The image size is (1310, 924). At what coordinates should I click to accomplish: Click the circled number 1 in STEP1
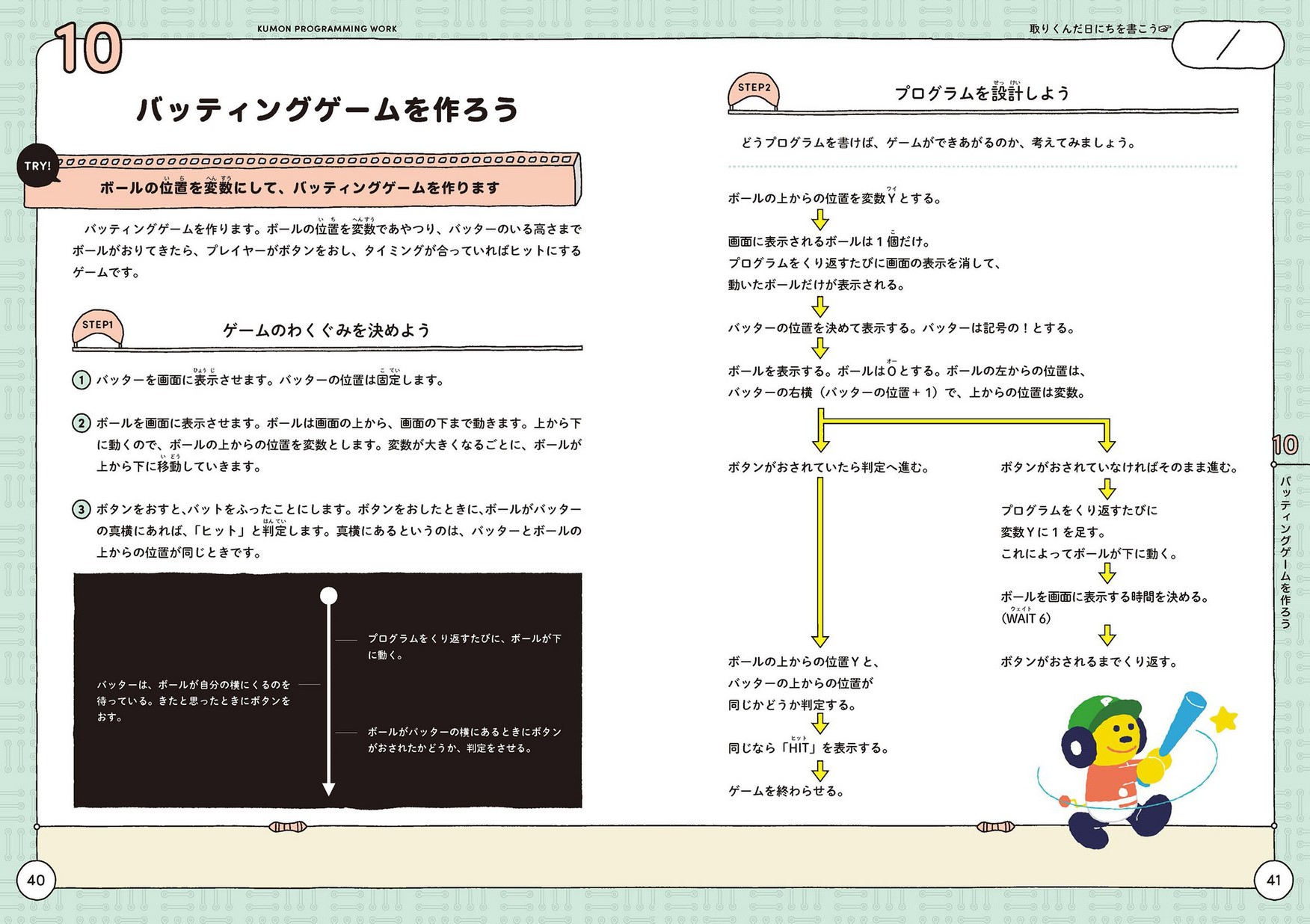pos(81,380)
